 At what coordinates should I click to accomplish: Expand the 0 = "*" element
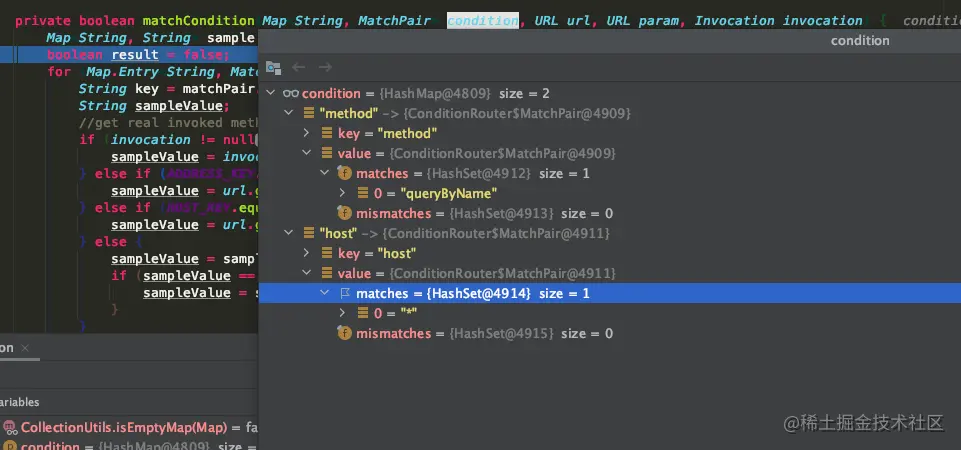(343, 313)
